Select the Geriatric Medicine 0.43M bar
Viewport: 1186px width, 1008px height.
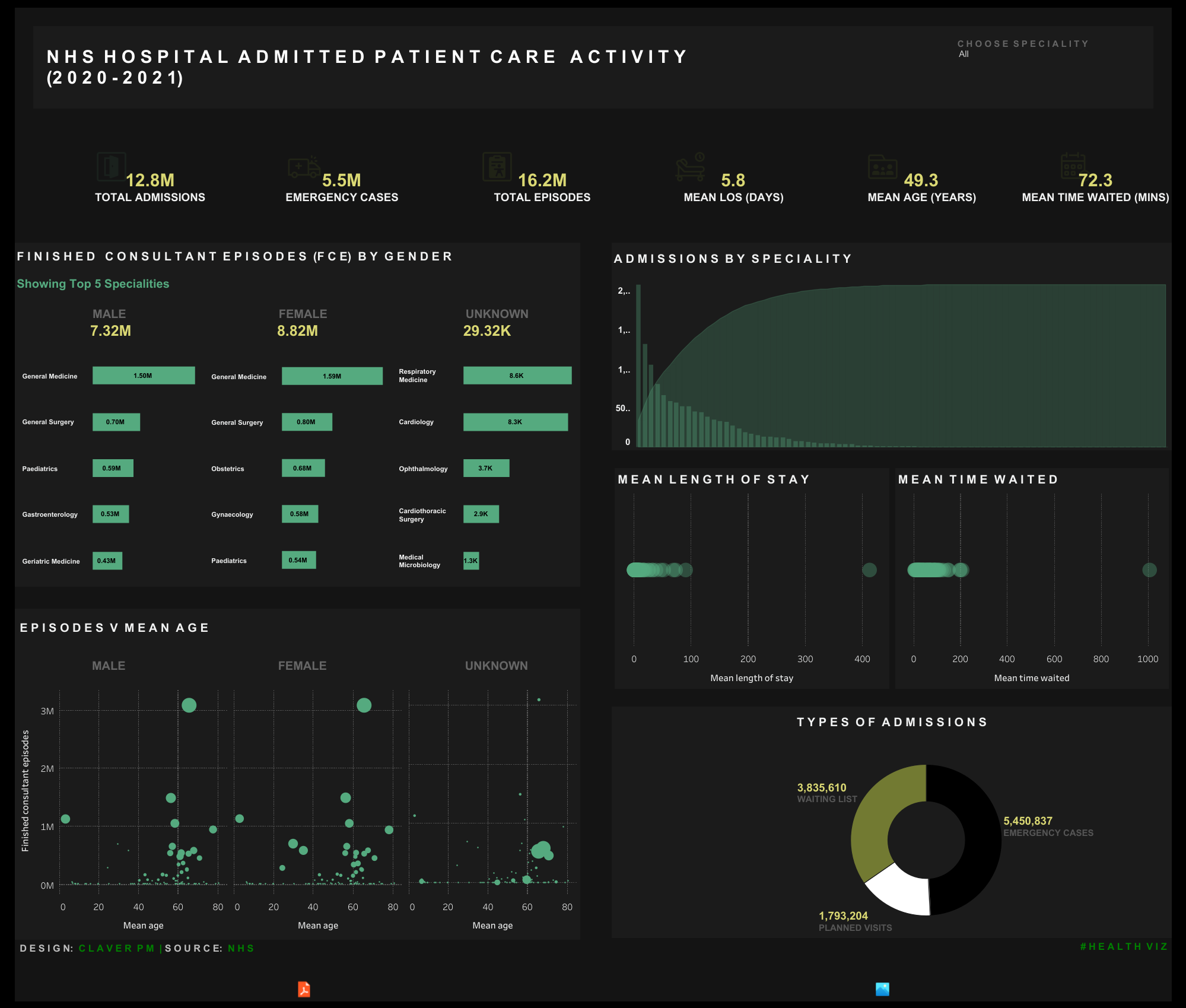click(x=107, y=561)
